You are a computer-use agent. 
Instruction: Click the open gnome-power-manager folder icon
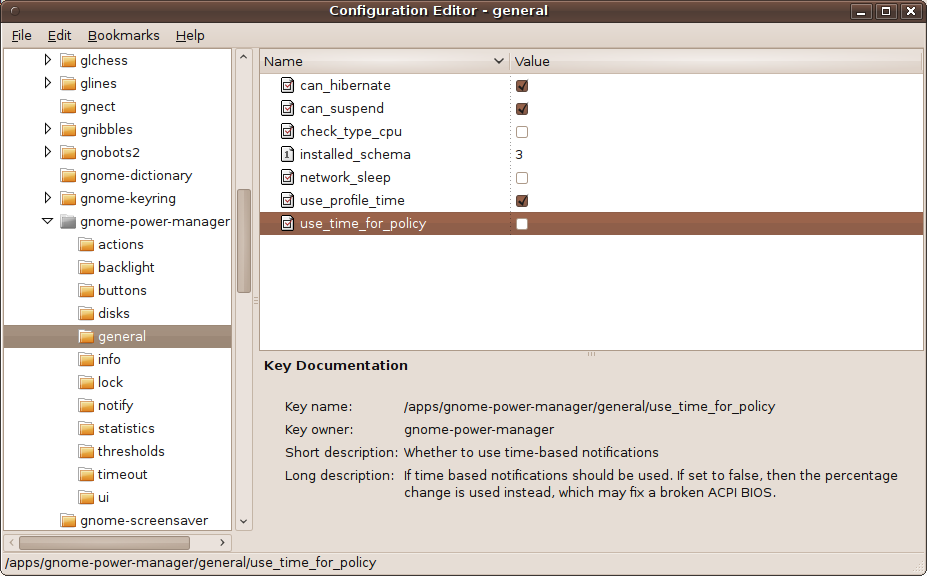pyautogui.click(x=69, y=222)
